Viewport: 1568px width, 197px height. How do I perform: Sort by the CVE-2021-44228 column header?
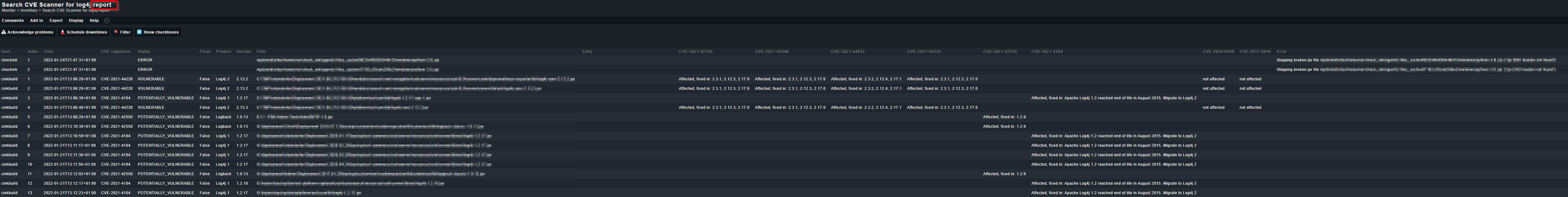[924, 52]
